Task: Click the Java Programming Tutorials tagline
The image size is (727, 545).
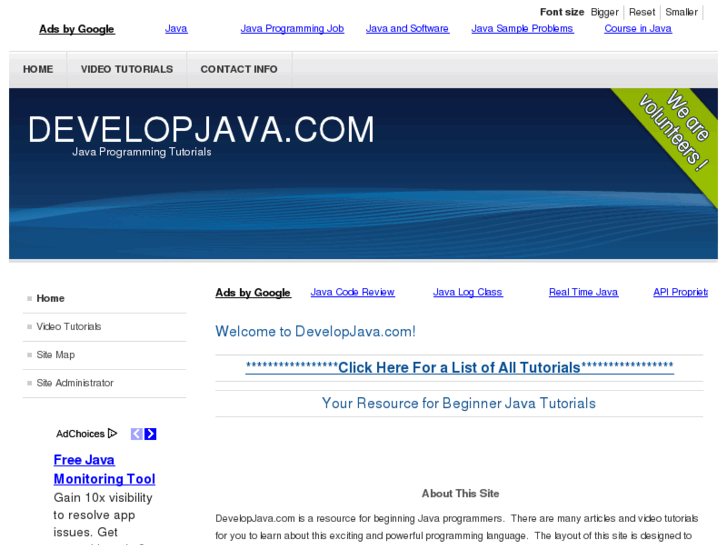Action: coord(141,152)
